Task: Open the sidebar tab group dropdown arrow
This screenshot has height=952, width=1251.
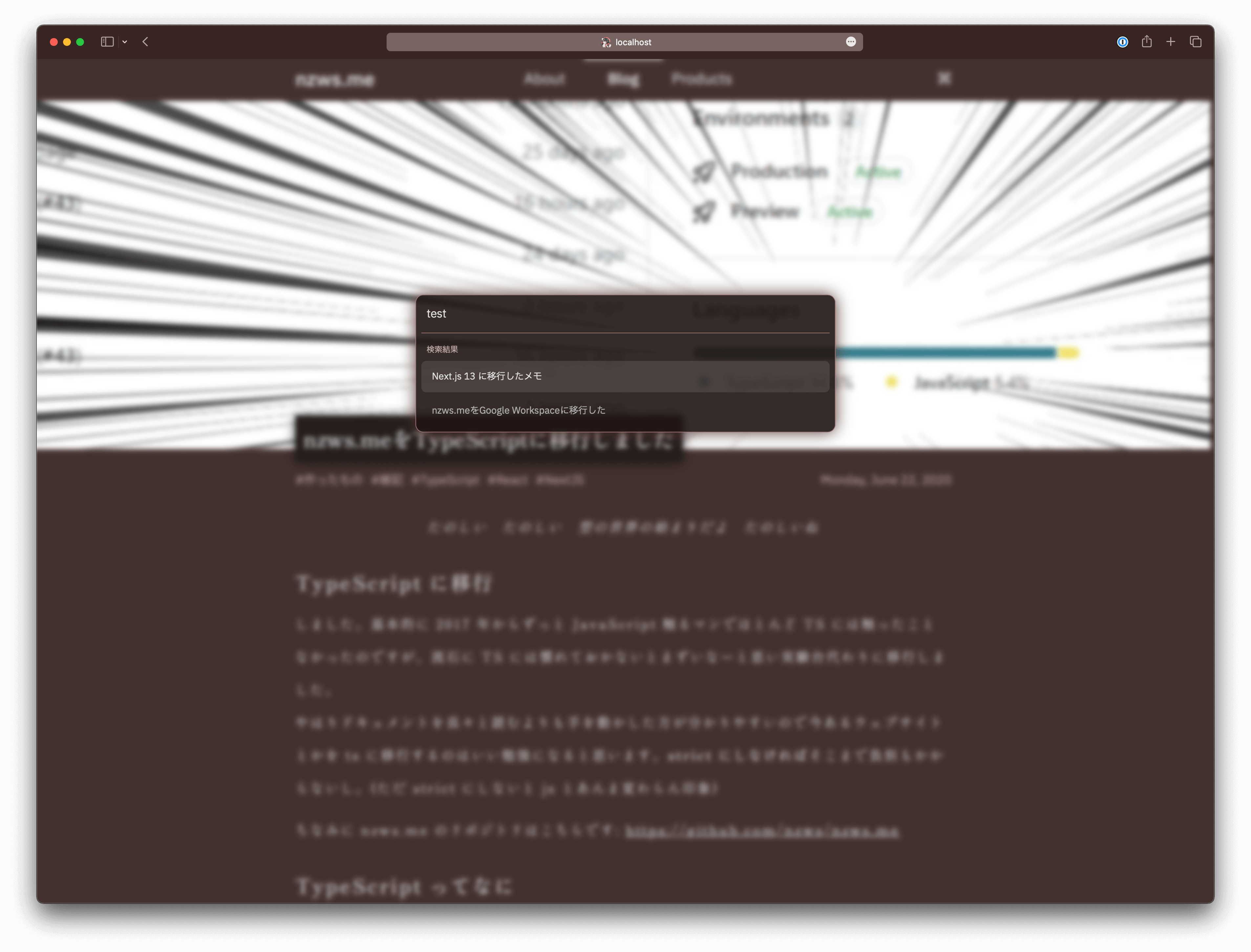Action: click(x=125, y=42)
